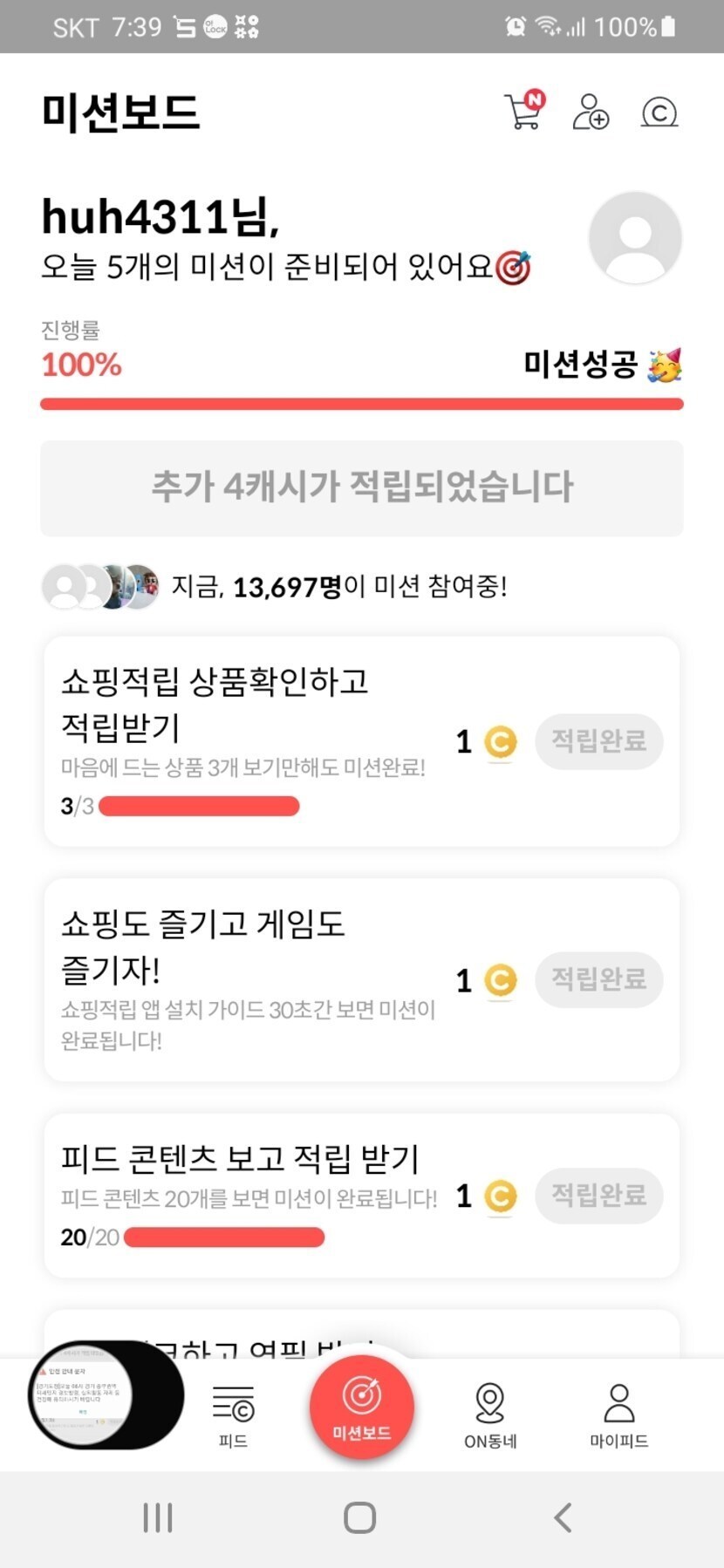Image resolution: width=724 pixels, height=1568 pixels.
Task: Click the overall mission progress bar
Action: pos(362,404)
